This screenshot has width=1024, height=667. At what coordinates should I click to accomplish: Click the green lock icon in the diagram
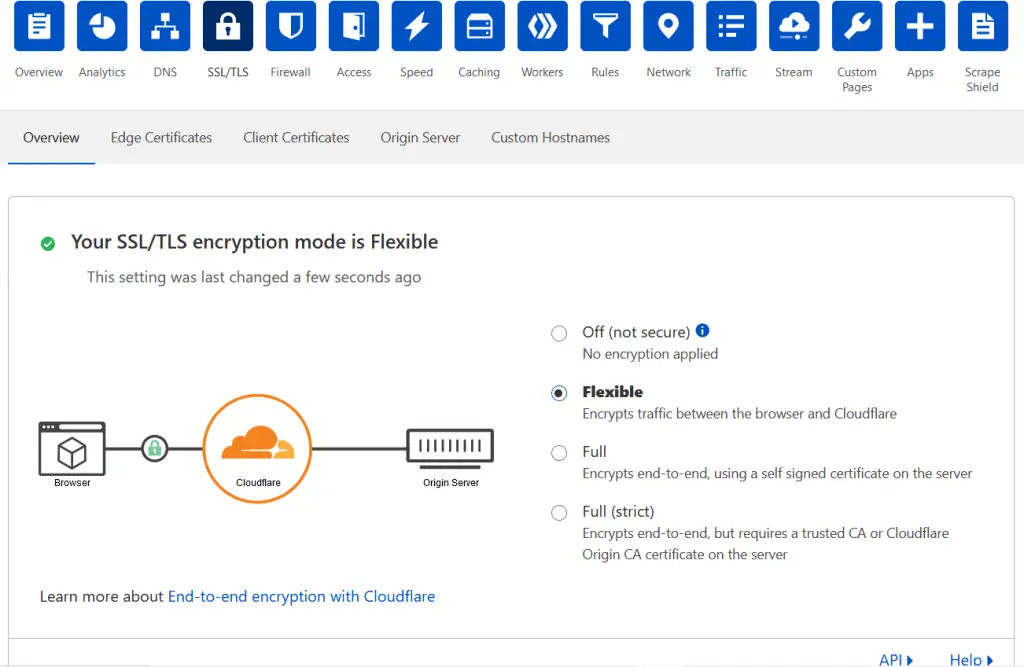point(155,449)
